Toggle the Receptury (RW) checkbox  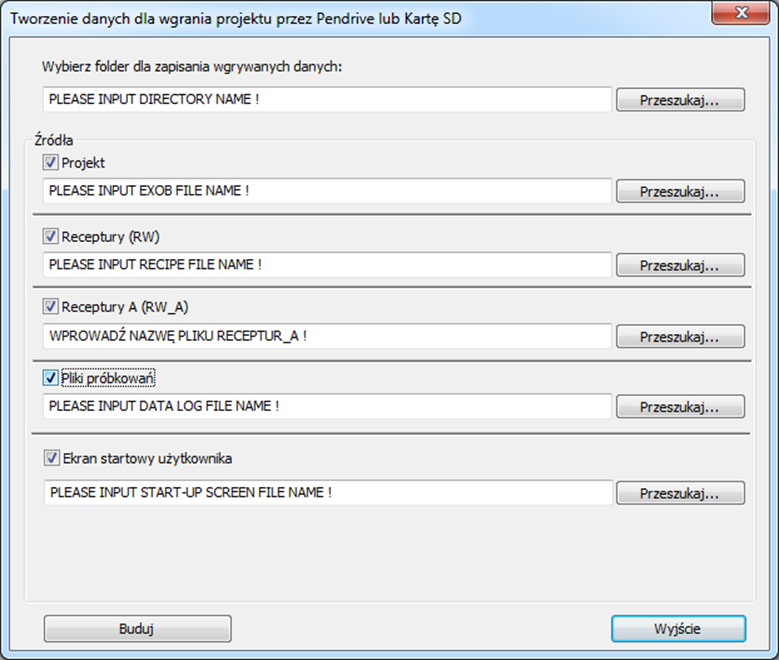pyautogui.click(x=50, y=236)
